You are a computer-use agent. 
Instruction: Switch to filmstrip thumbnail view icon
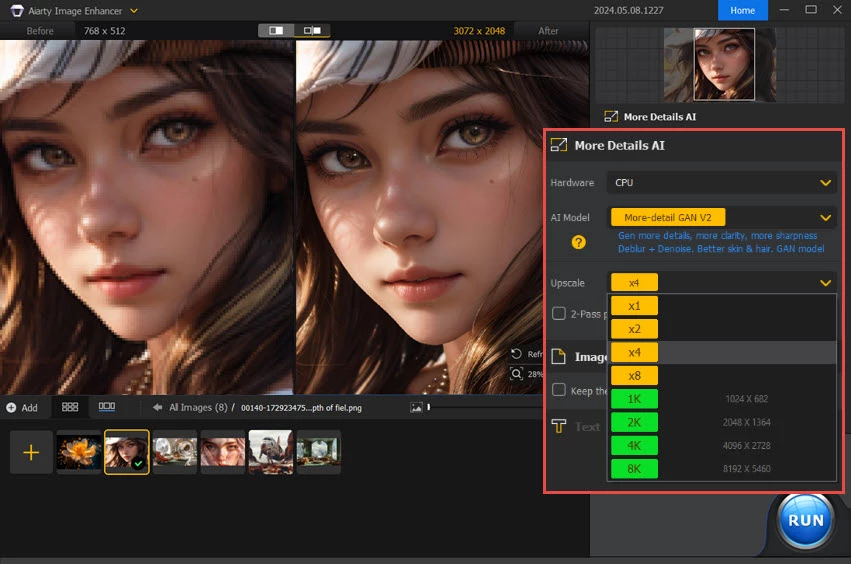pos(106,407)
